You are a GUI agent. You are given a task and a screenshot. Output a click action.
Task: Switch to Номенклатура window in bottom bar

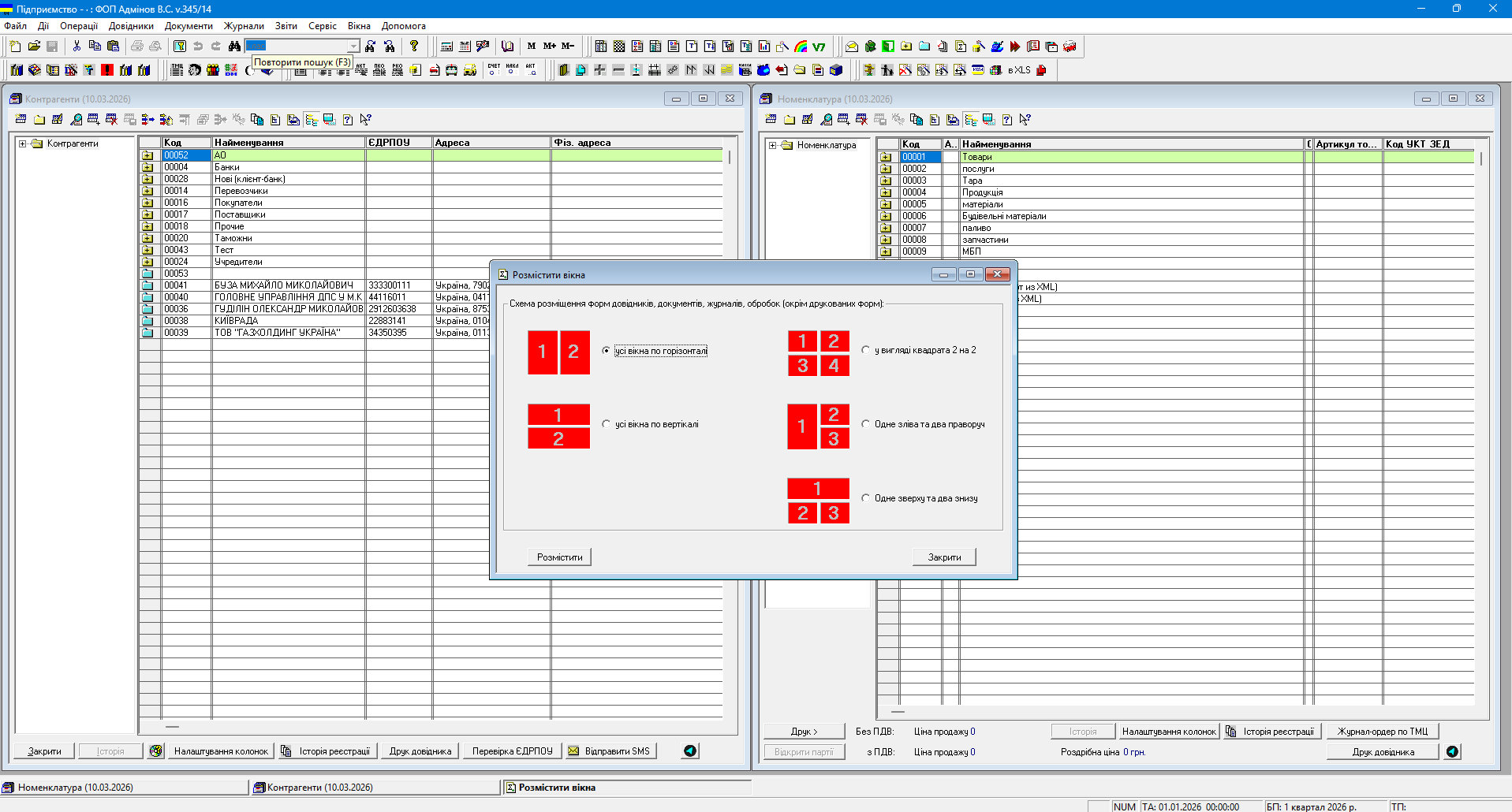(76, 787)
